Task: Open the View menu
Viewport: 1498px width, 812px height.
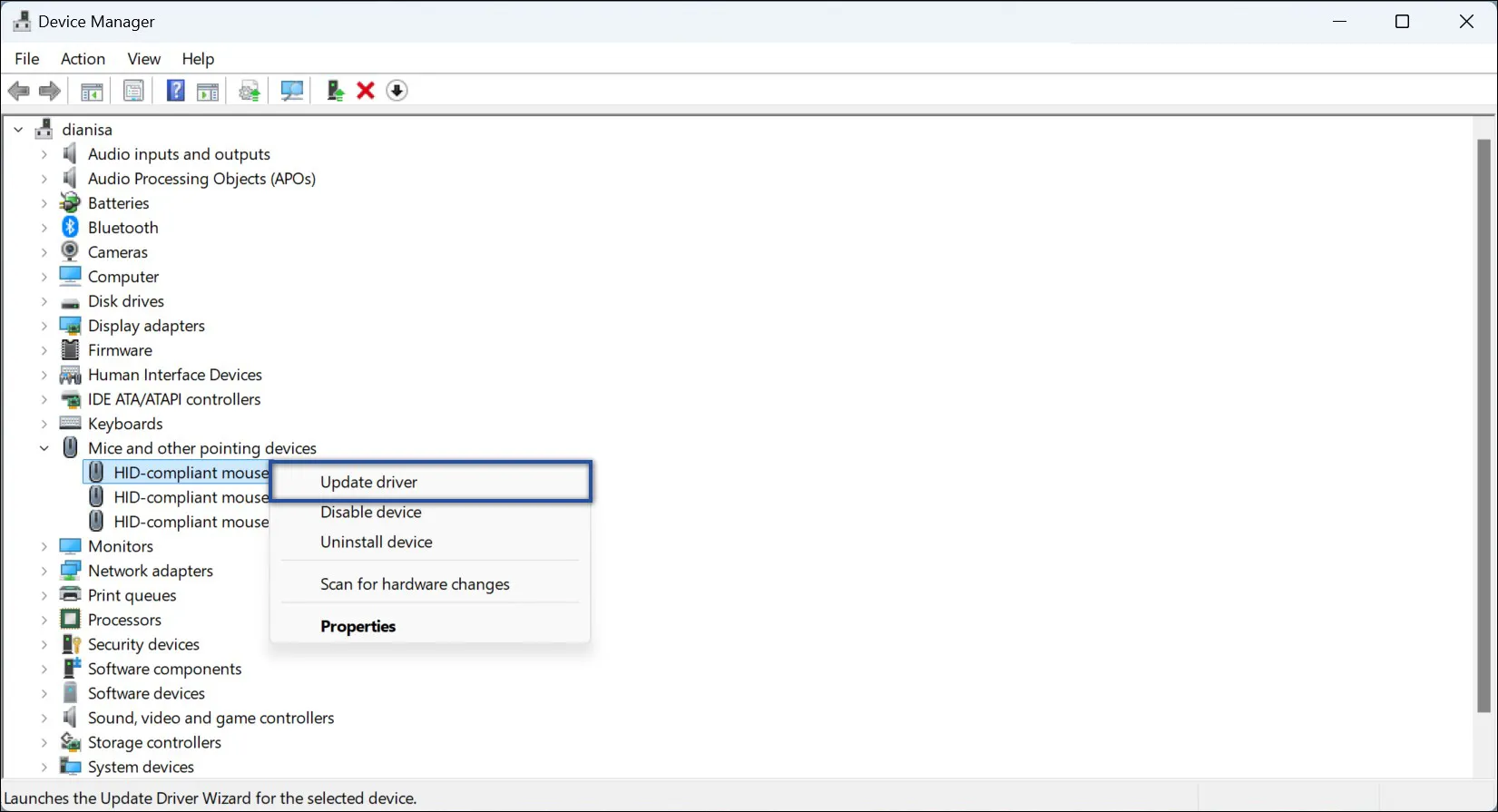Action: pos(143,59)
